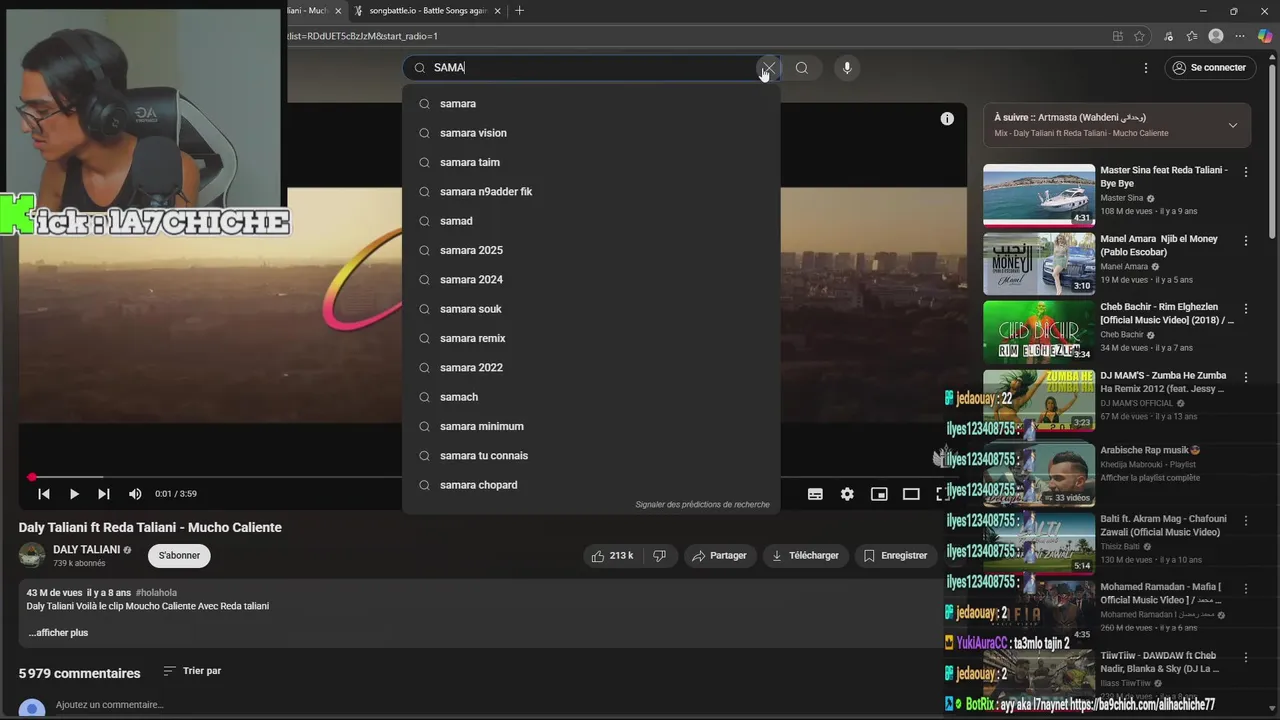The image size is (1280, 720).
Task: Like the video (213 k thumbs up)
Action: coord(613,556)
